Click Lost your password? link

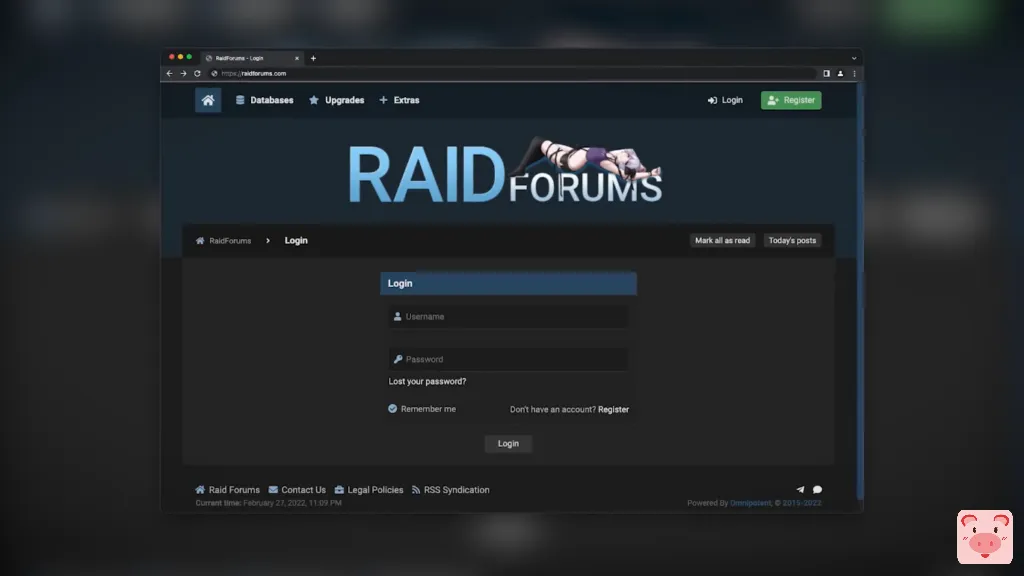point(427,381)
